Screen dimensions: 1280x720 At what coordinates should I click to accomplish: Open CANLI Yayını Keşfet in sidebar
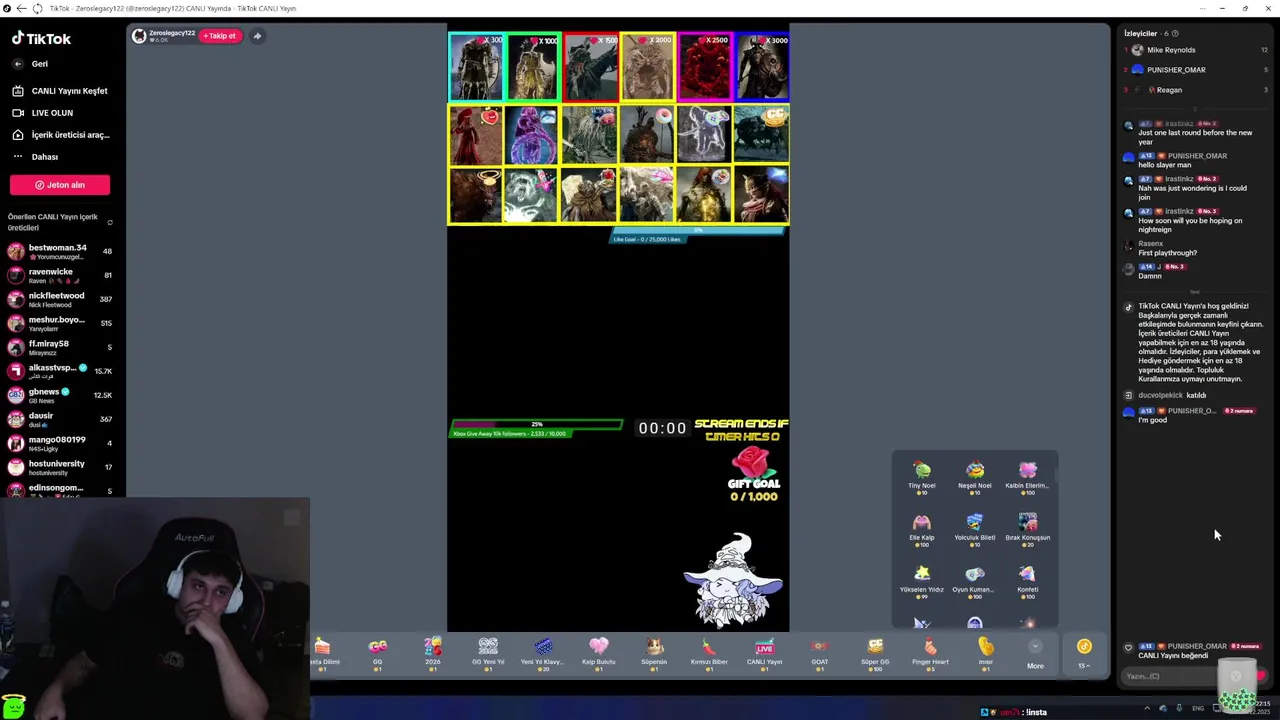pos(60,91)
